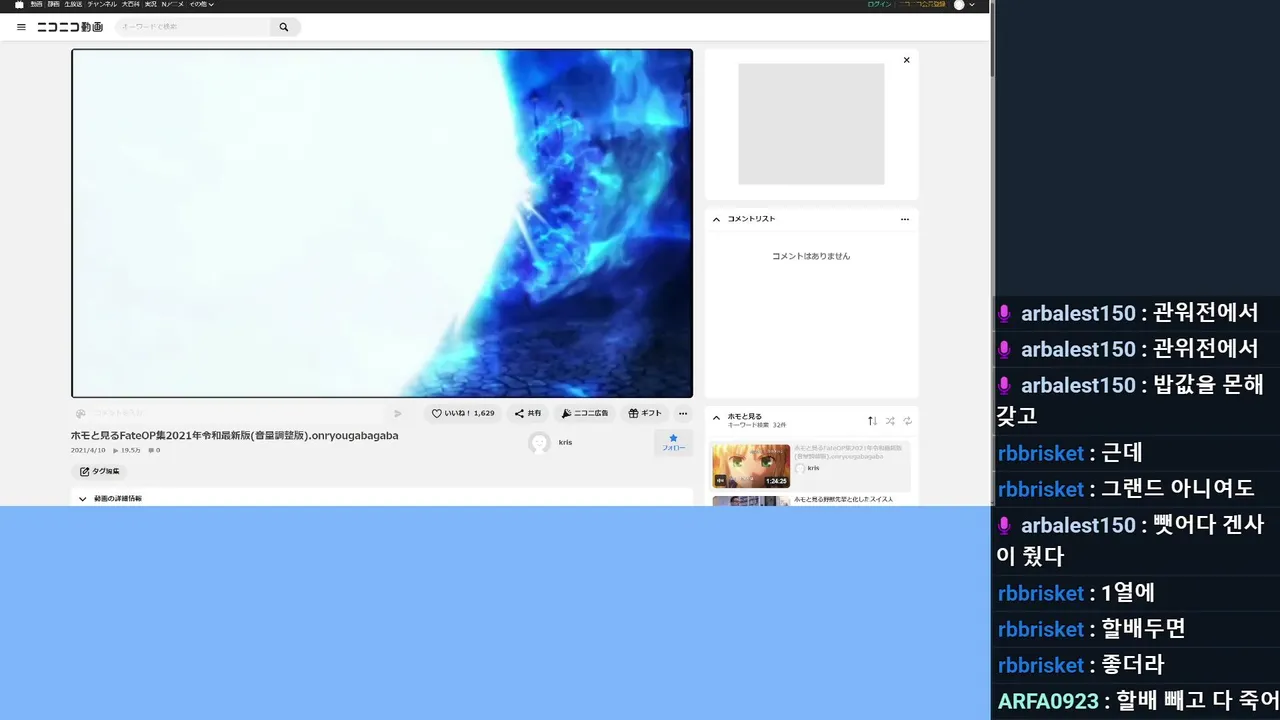Click the comment command palette icon
This screenshot has height=720, width=1280.
pos(80,413)
